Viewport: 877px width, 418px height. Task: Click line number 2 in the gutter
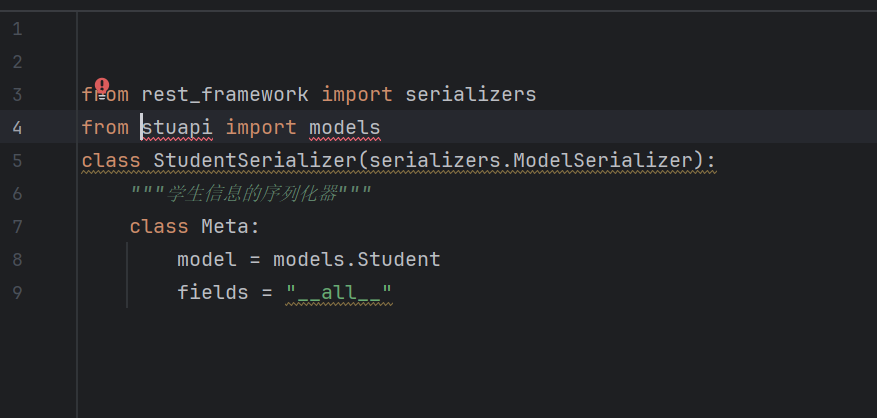point(17,62)
